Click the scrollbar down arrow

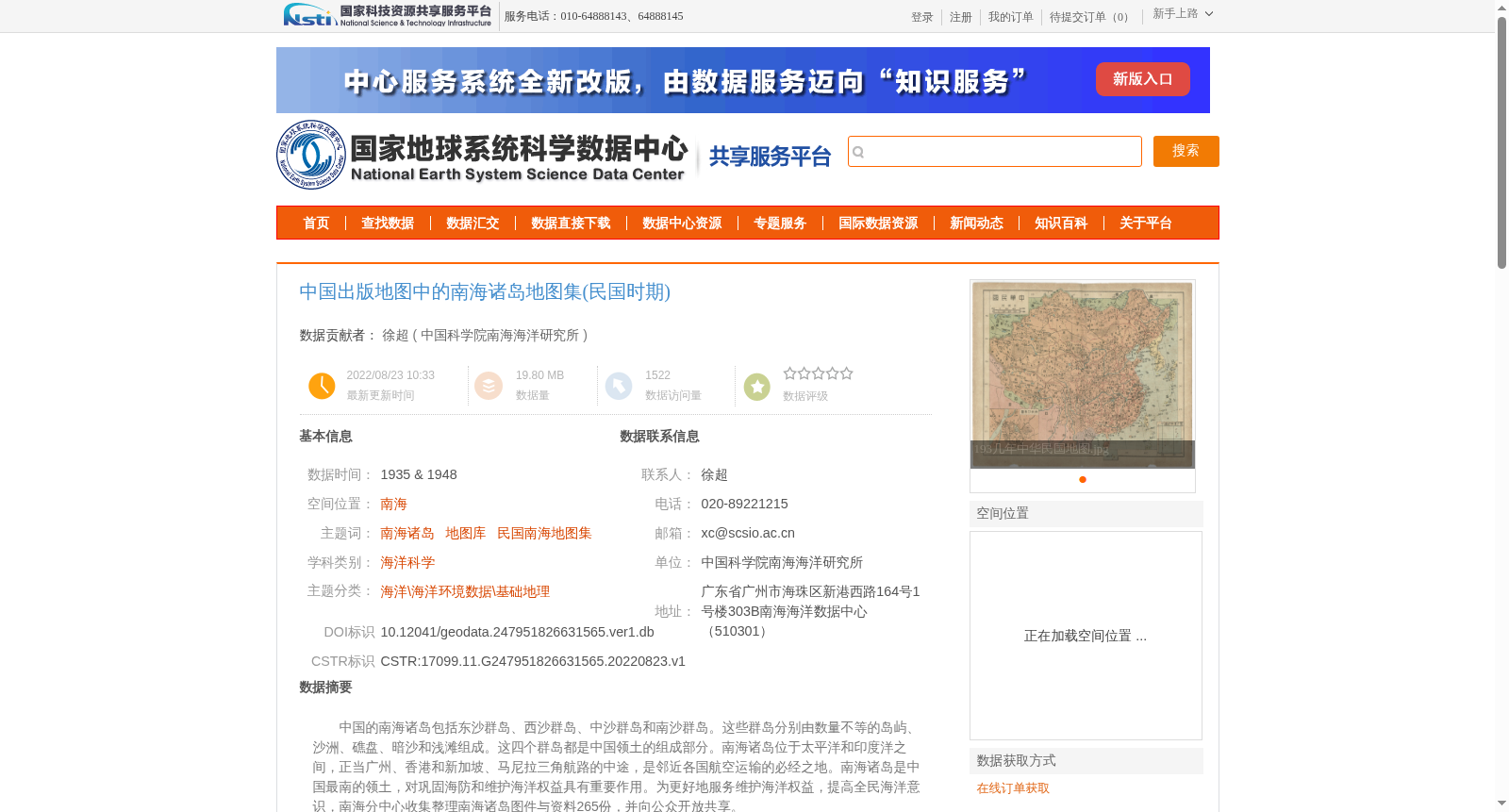(x=1501, y=804)
